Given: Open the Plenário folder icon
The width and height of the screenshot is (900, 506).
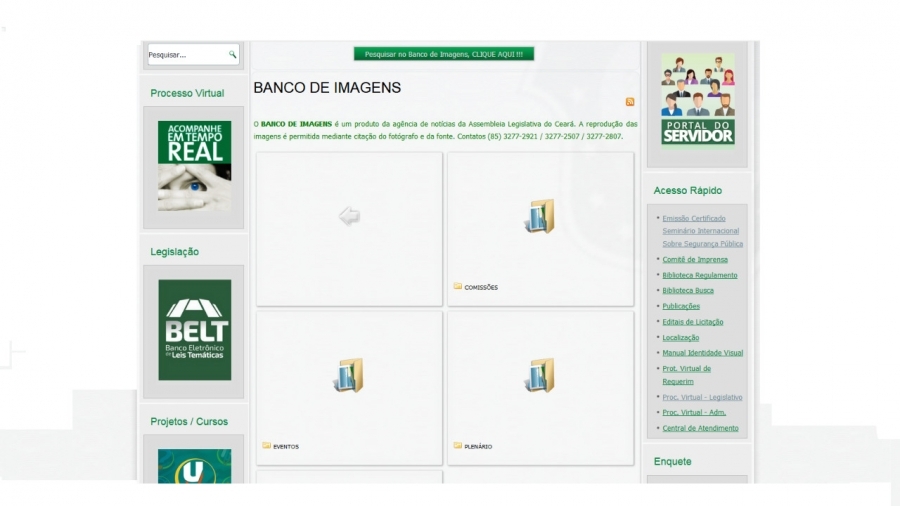Looking at the screenshot, I should (540, 375).
